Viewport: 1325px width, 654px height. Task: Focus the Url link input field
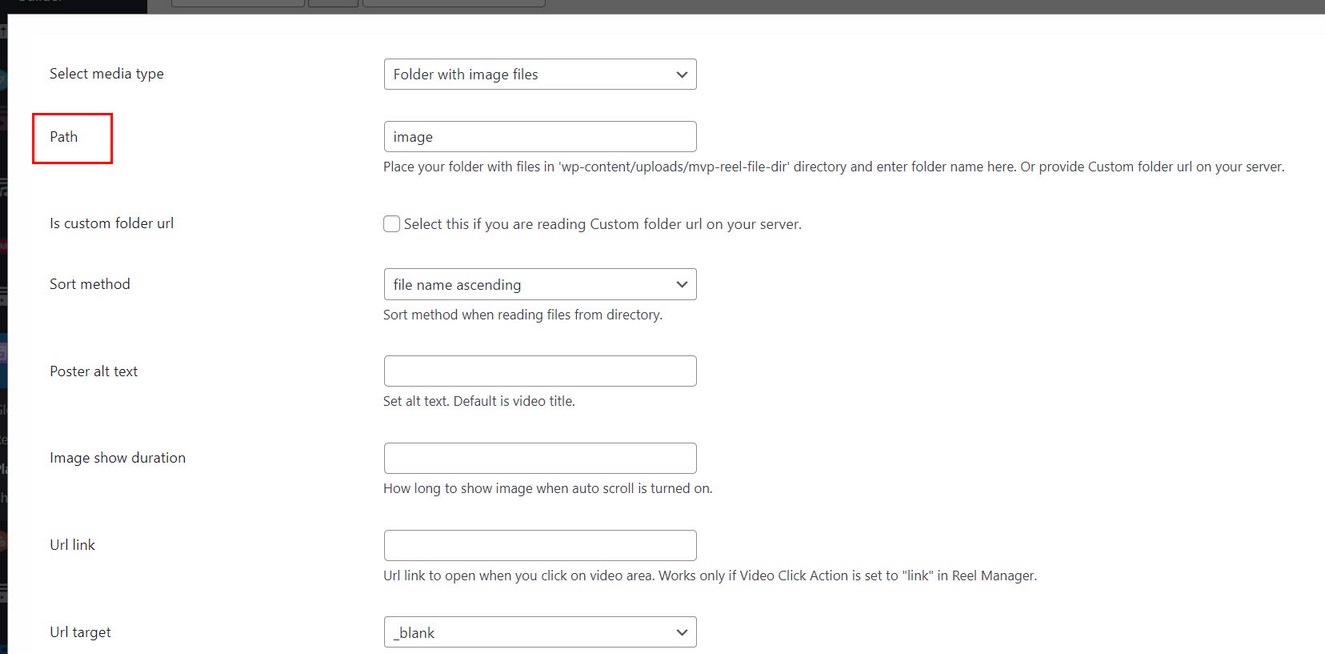[x=539, y=545]
